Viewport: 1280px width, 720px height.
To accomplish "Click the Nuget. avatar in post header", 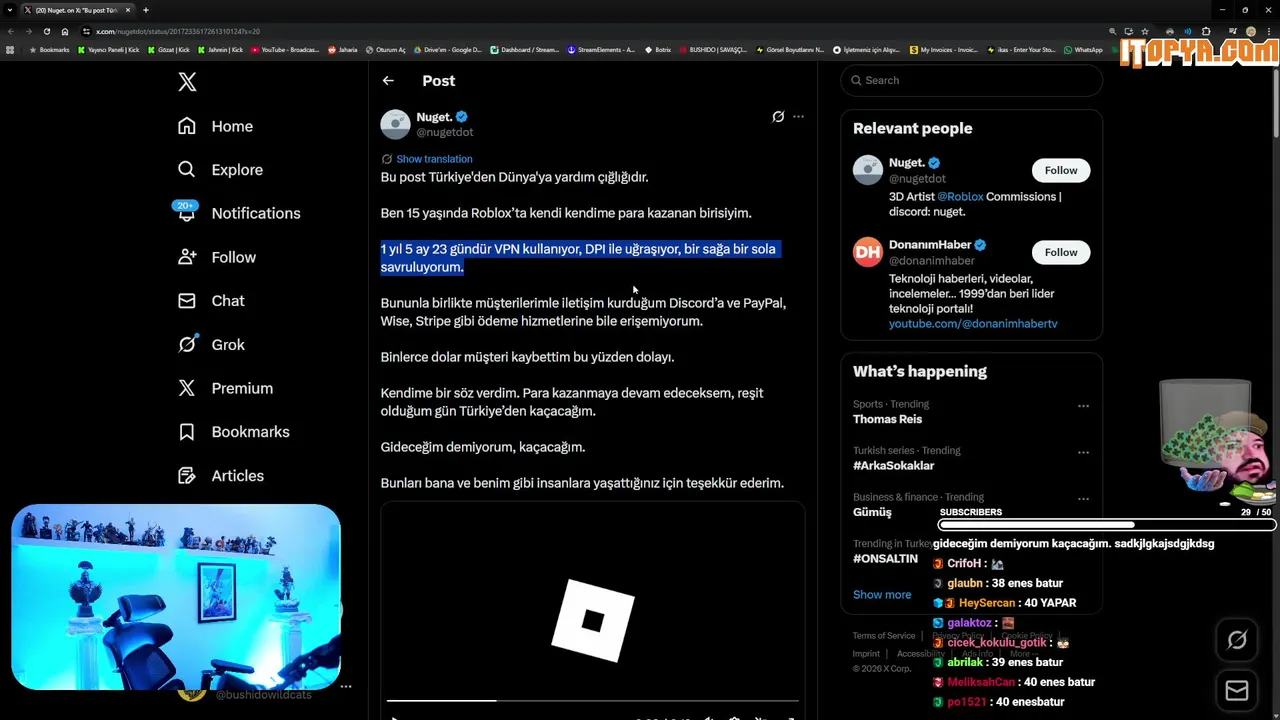I will (x=395, y=124).
